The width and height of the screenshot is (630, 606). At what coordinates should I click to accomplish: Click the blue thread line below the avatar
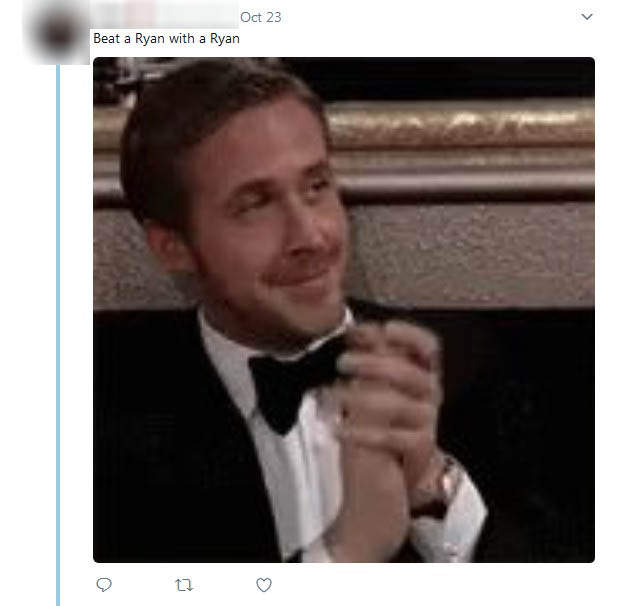click(58, 335)
